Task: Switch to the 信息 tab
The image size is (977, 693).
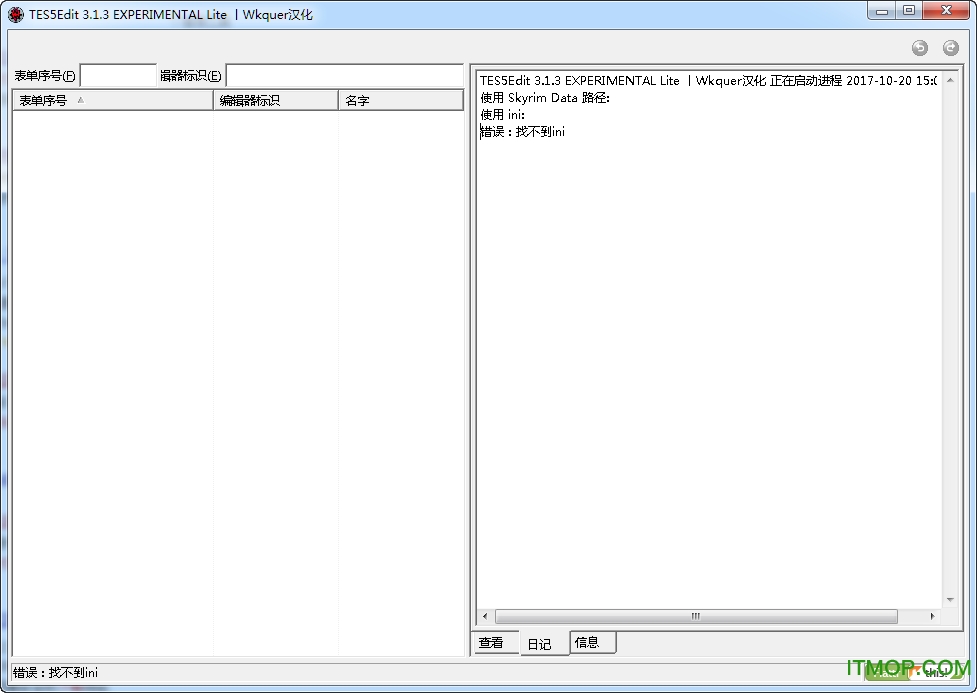Action: click(x=593, y=643)
